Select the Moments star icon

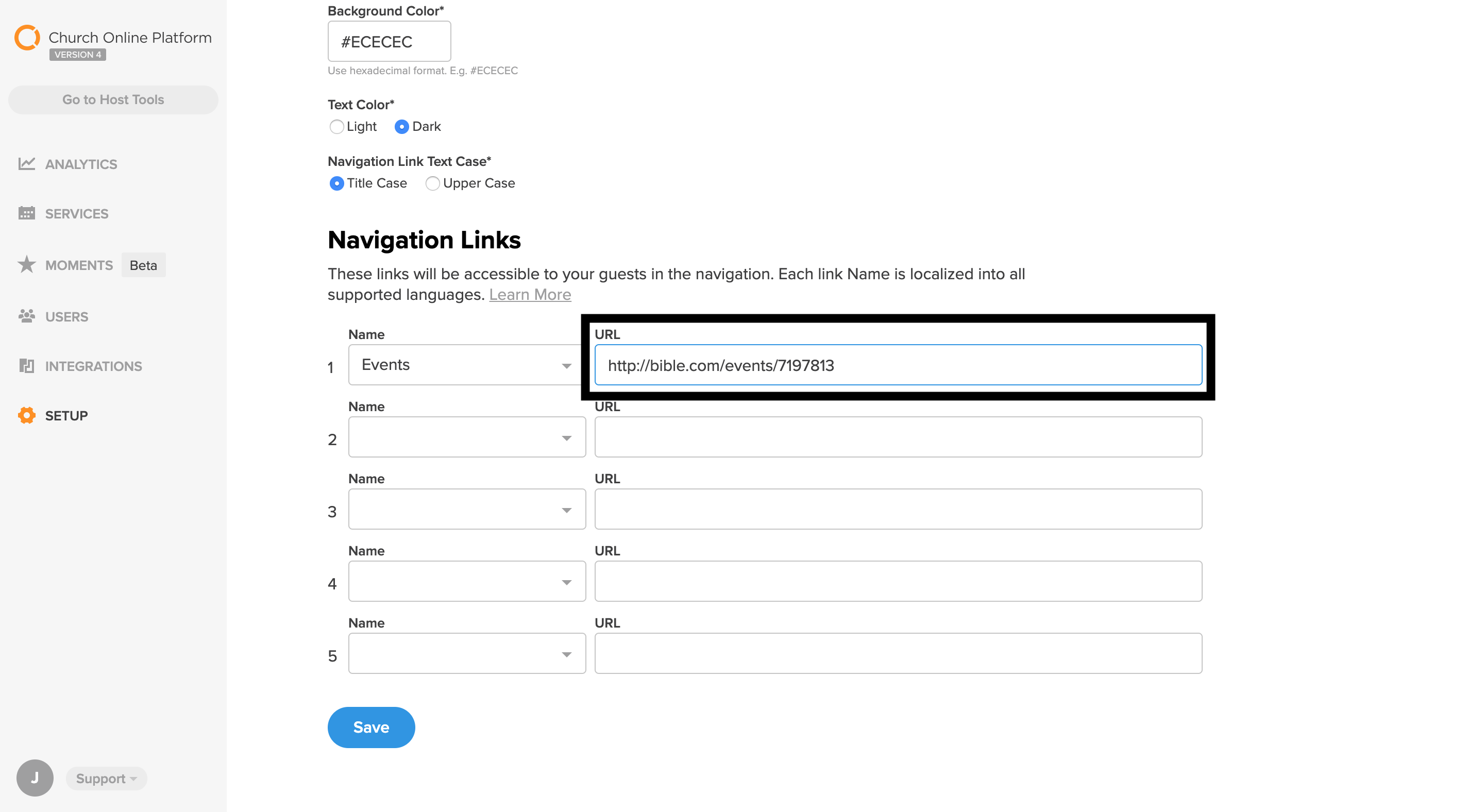pos(26,265)
